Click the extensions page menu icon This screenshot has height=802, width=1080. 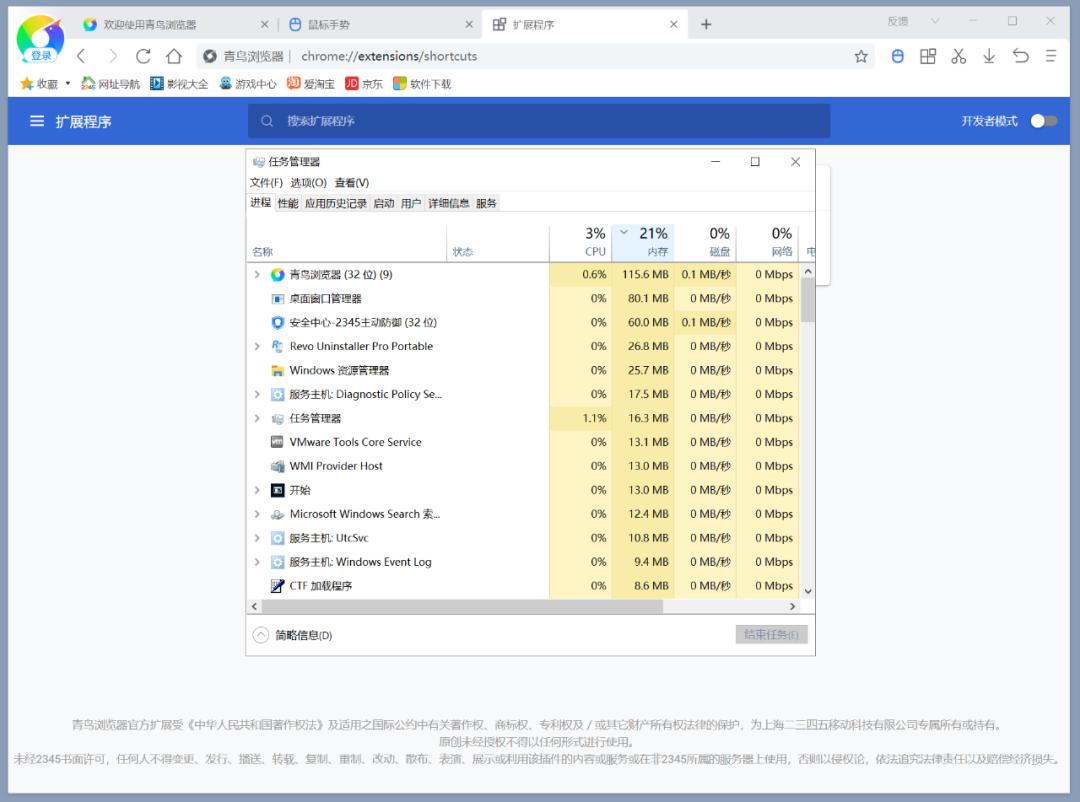[x=36, y=121]
